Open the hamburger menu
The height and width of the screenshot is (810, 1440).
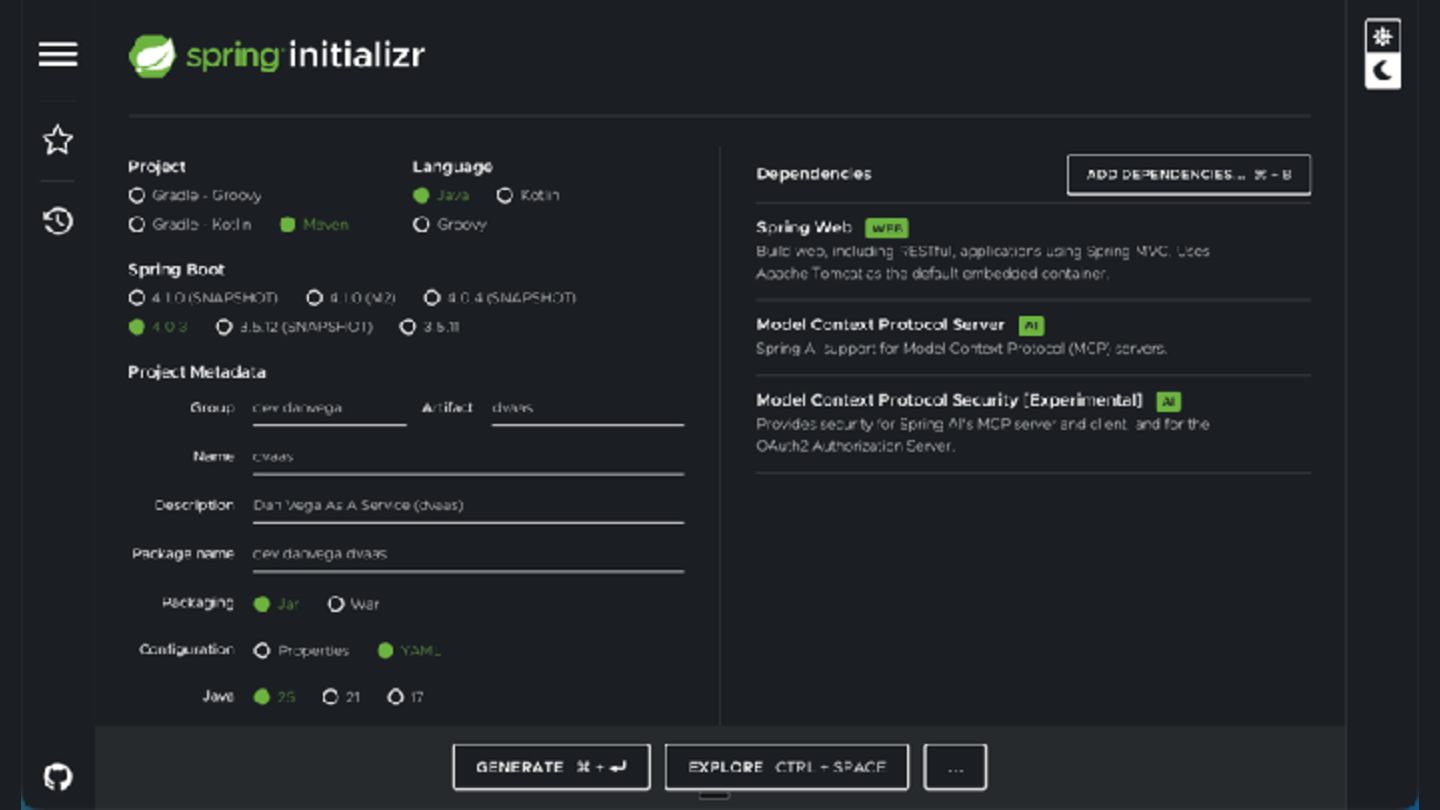(58, 54)
